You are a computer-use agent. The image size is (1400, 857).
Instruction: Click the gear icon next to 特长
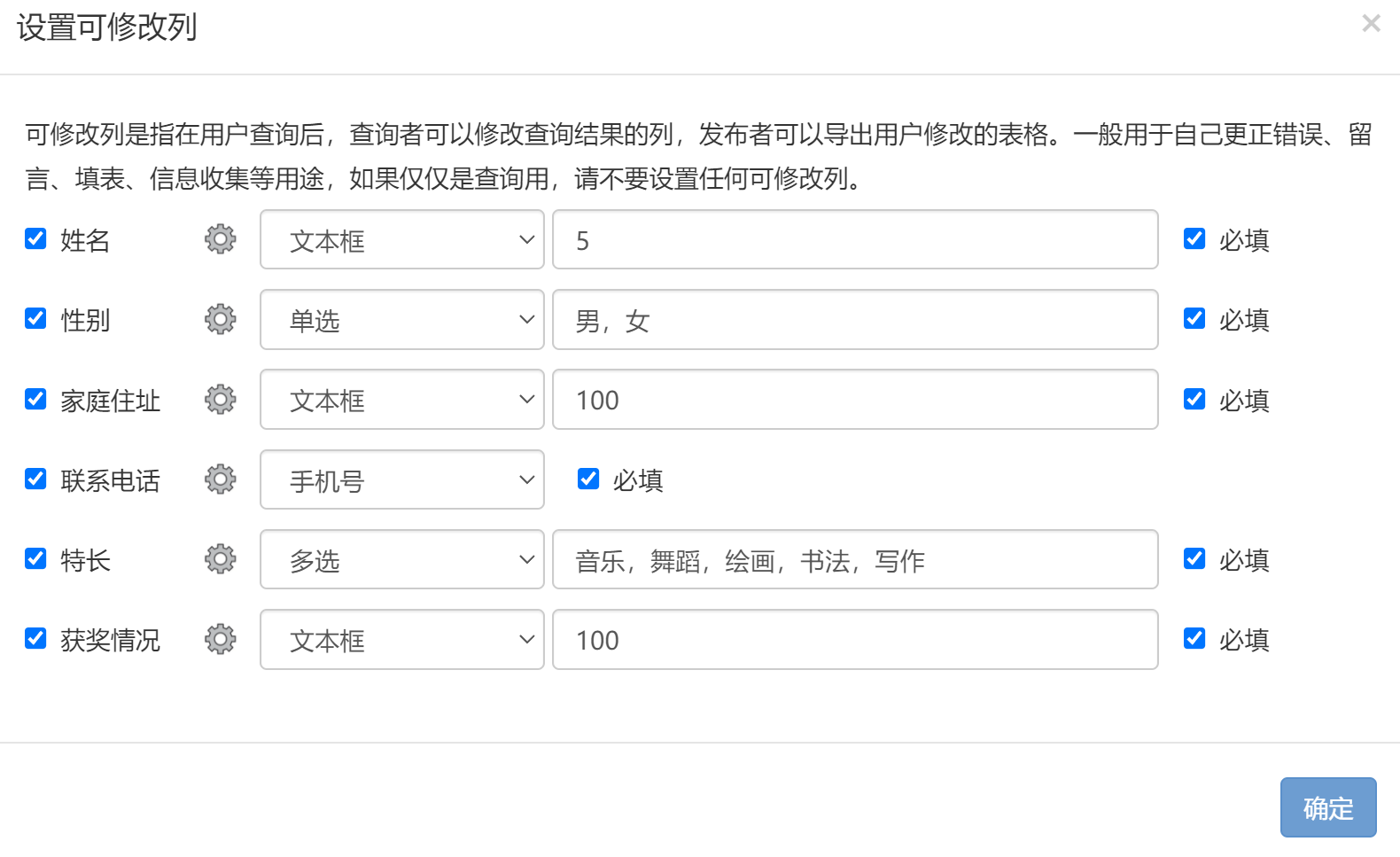(220, 559)
